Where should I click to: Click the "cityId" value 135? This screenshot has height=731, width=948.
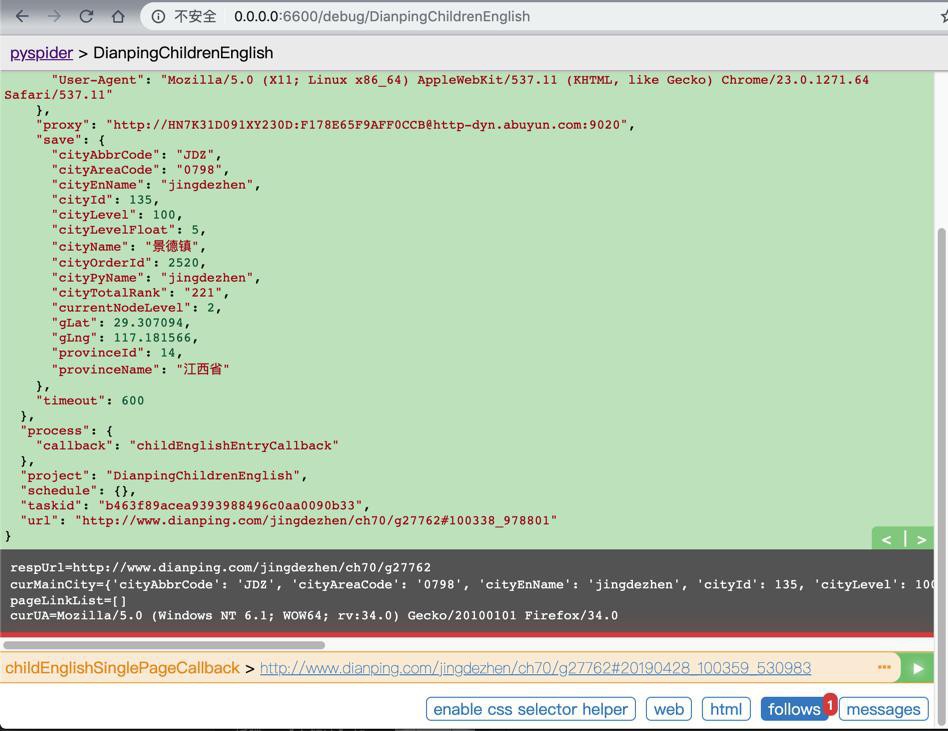click(x=140, y=200)
